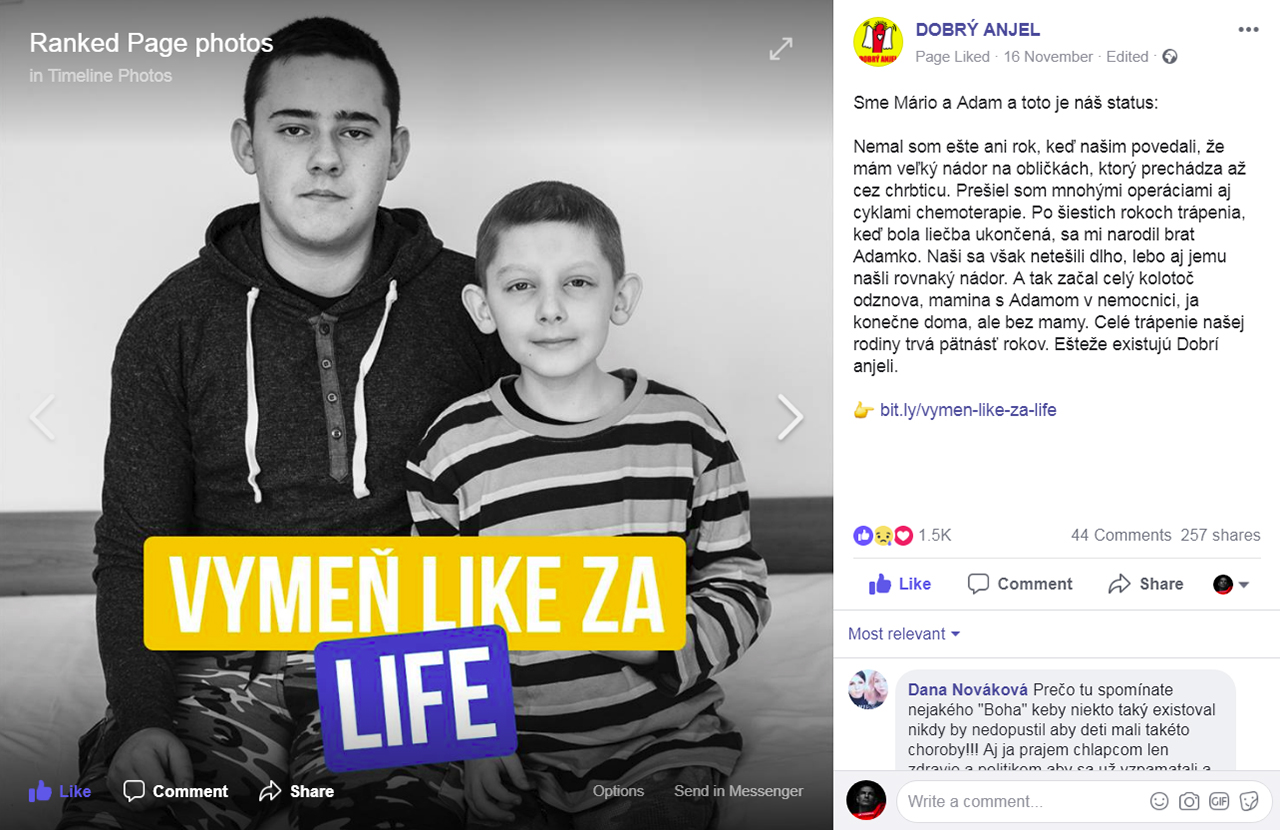Post a GIF using the GIF icon
The height and width of the screenshot is (830, 1280).
(x=1219, y=801)
